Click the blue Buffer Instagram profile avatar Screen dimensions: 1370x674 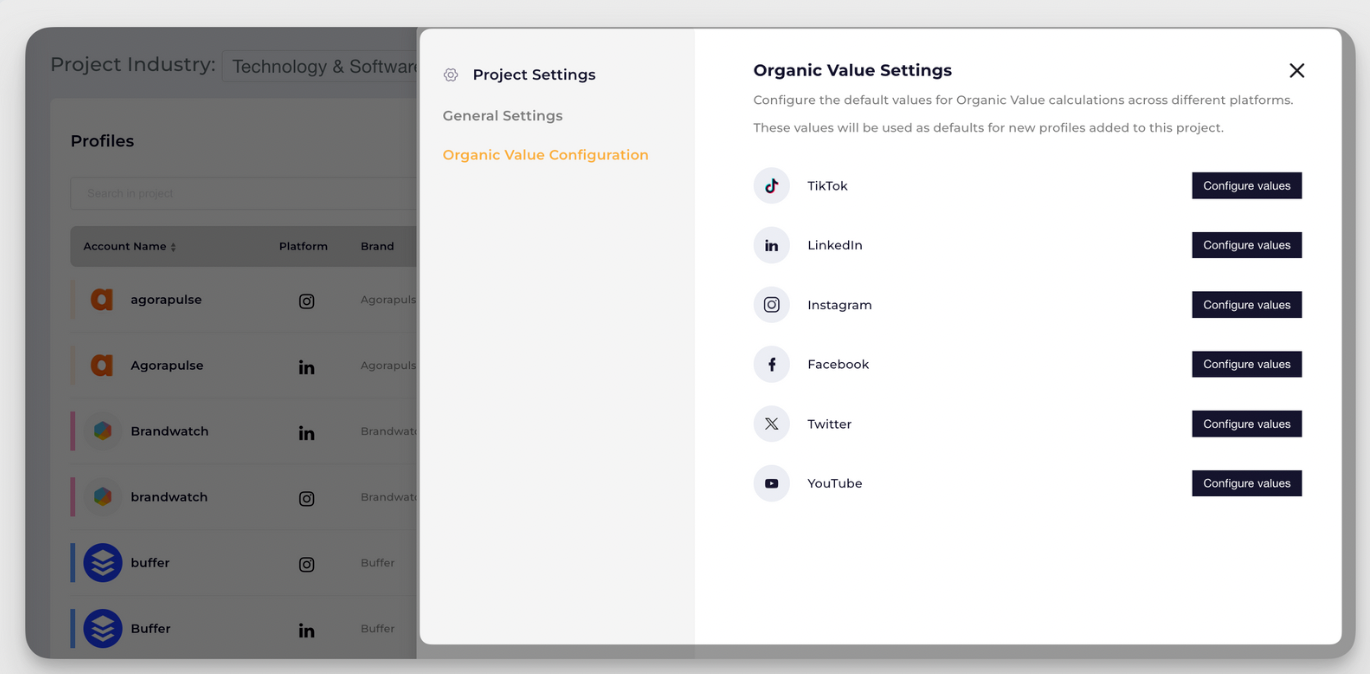click(102, 563)
